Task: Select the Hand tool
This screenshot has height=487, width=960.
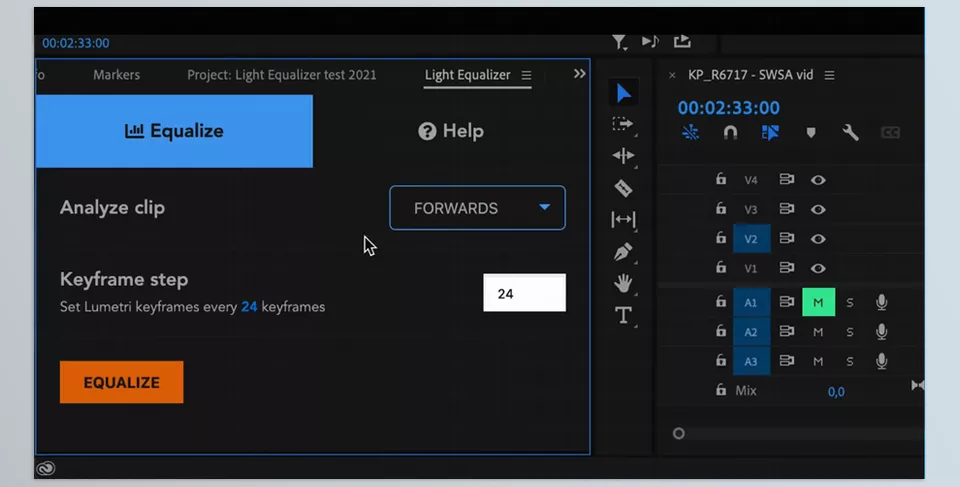Action: pyautogui.click(x=623, y=283)
